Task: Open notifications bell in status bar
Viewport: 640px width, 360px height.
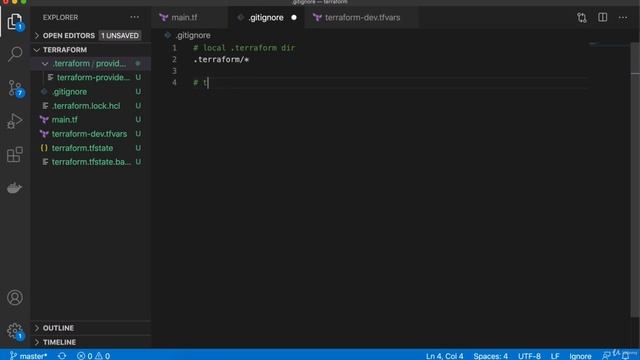Action: 625,356
